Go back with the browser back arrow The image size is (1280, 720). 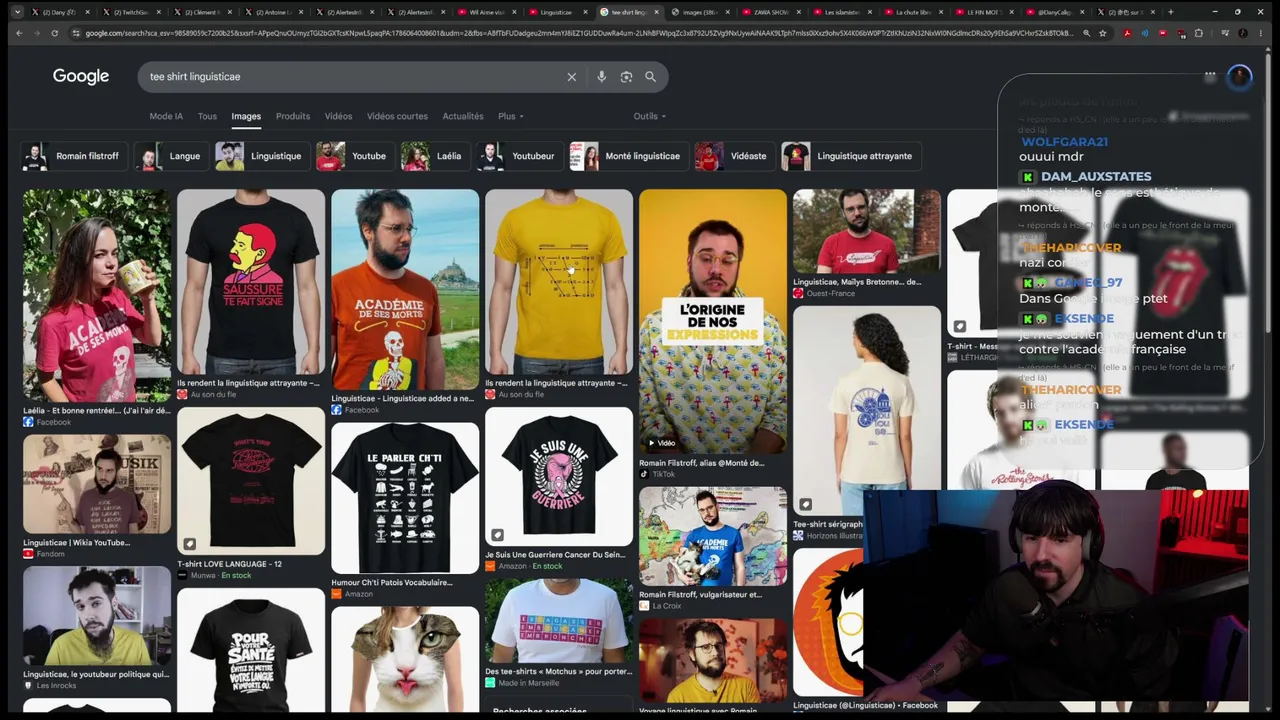18,33
